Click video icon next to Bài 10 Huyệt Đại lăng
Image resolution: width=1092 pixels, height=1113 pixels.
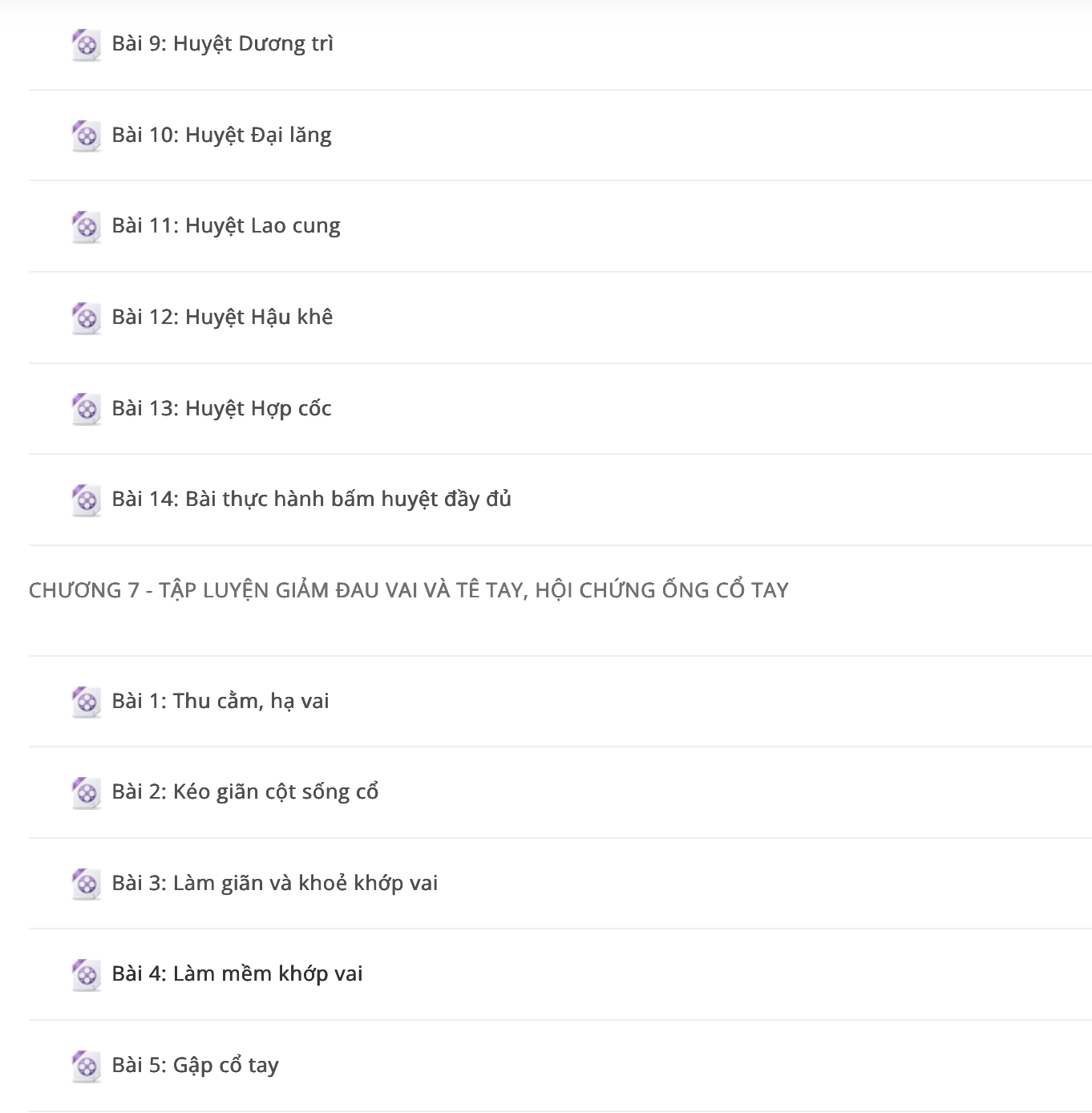pyautogui.click(x=86, y=136)
